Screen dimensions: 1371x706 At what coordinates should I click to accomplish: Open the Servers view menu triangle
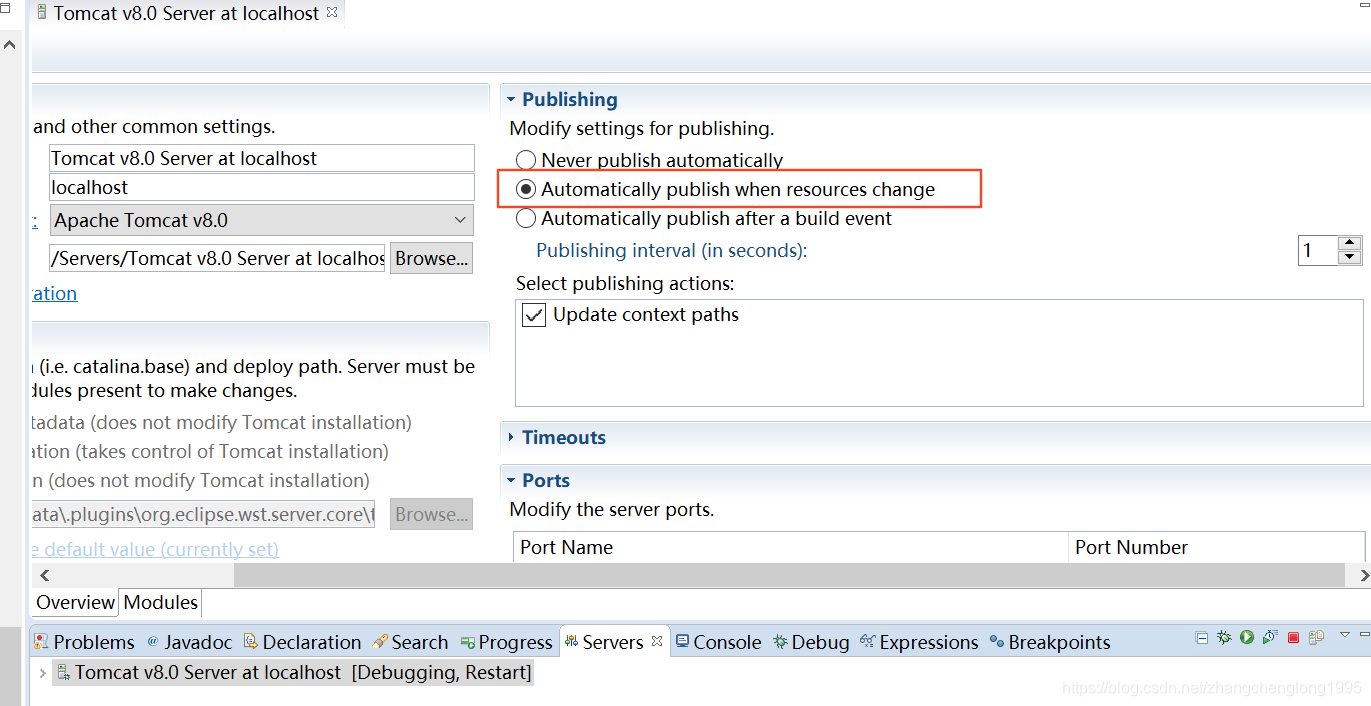1345,634
